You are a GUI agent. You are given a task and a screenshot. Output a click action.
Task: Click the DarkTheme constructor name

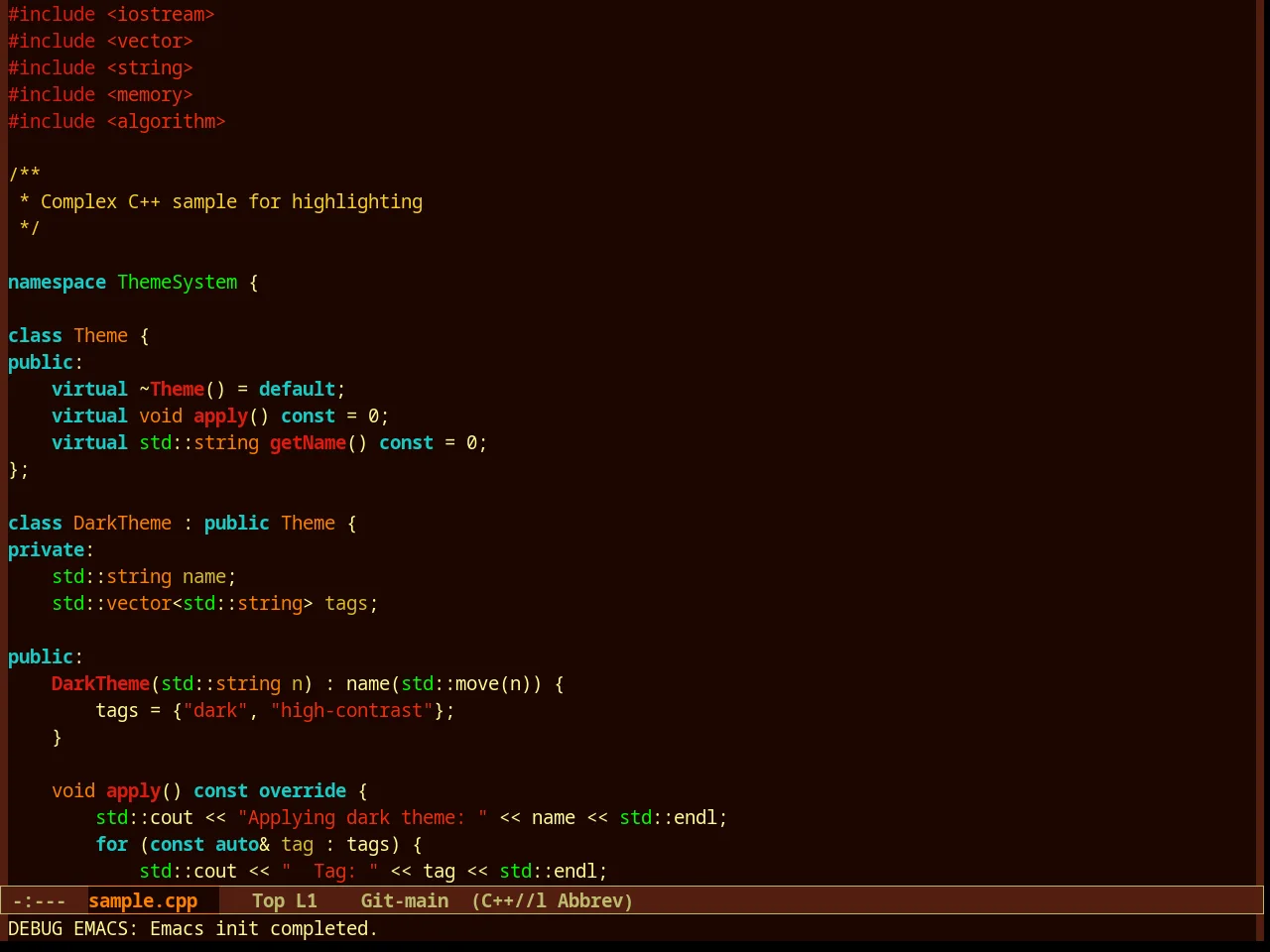(x=100, y=683)
